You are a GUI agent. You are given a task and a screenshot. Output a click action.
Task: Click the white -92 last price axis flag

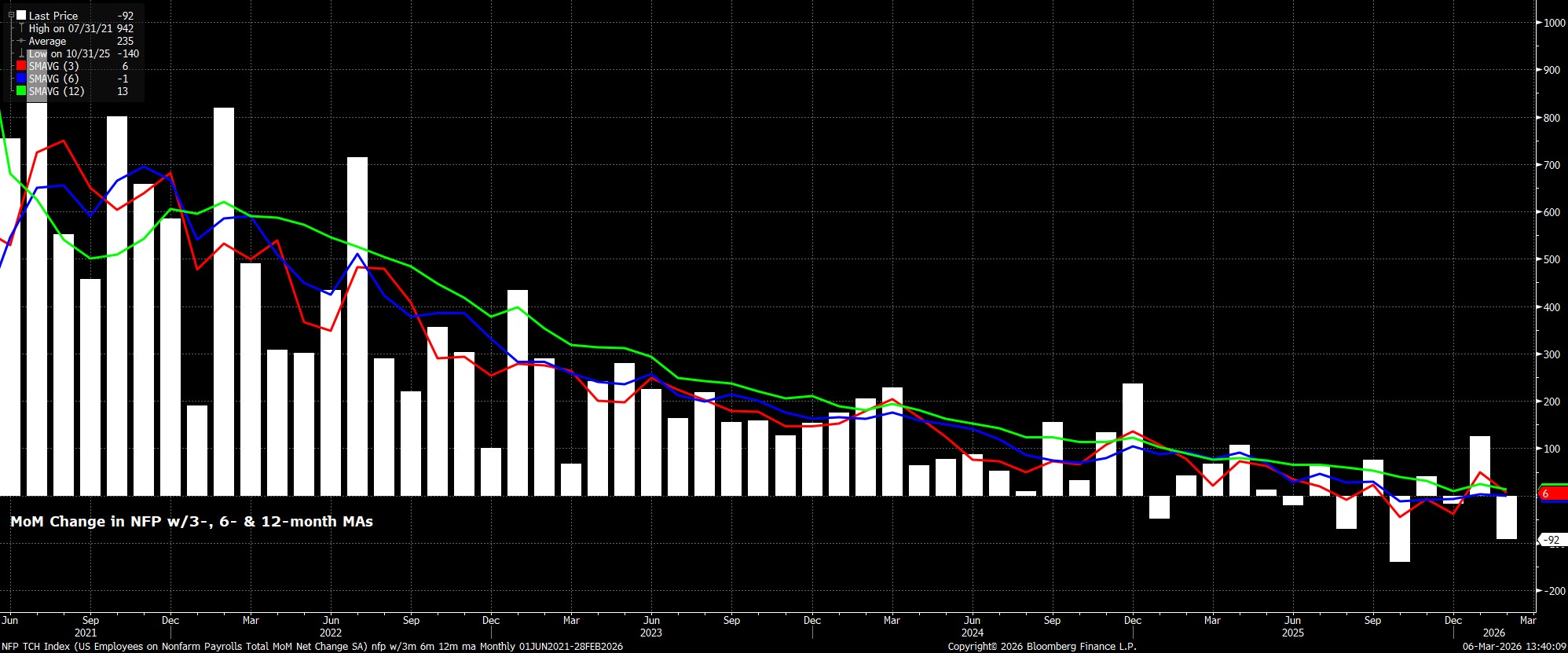[x=1552, y=540]
